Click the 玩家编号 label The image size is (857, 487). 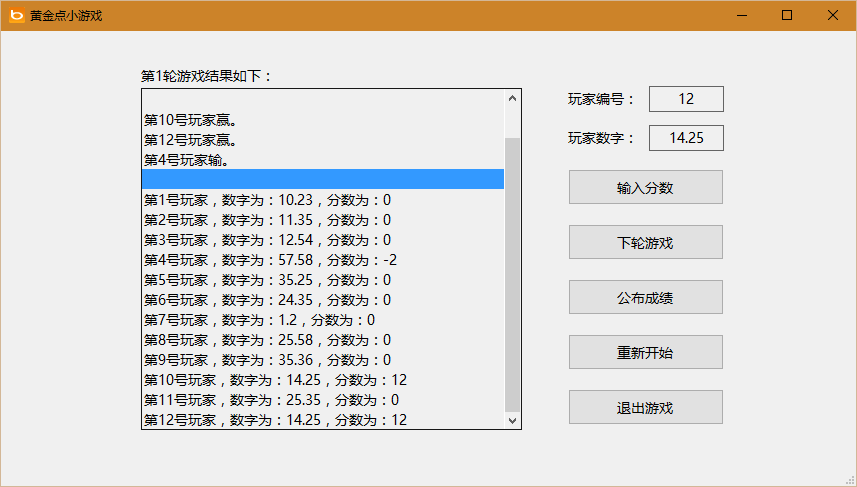click(601, 99)
